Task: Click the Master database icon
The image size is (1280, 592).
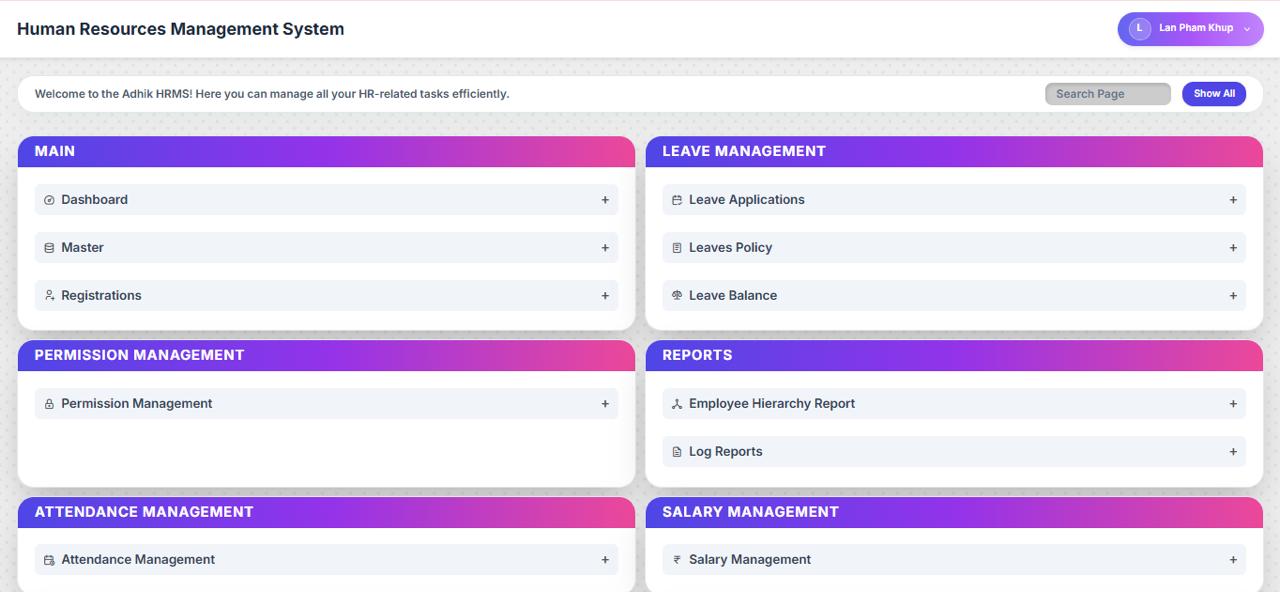Action: coord(49,248)
